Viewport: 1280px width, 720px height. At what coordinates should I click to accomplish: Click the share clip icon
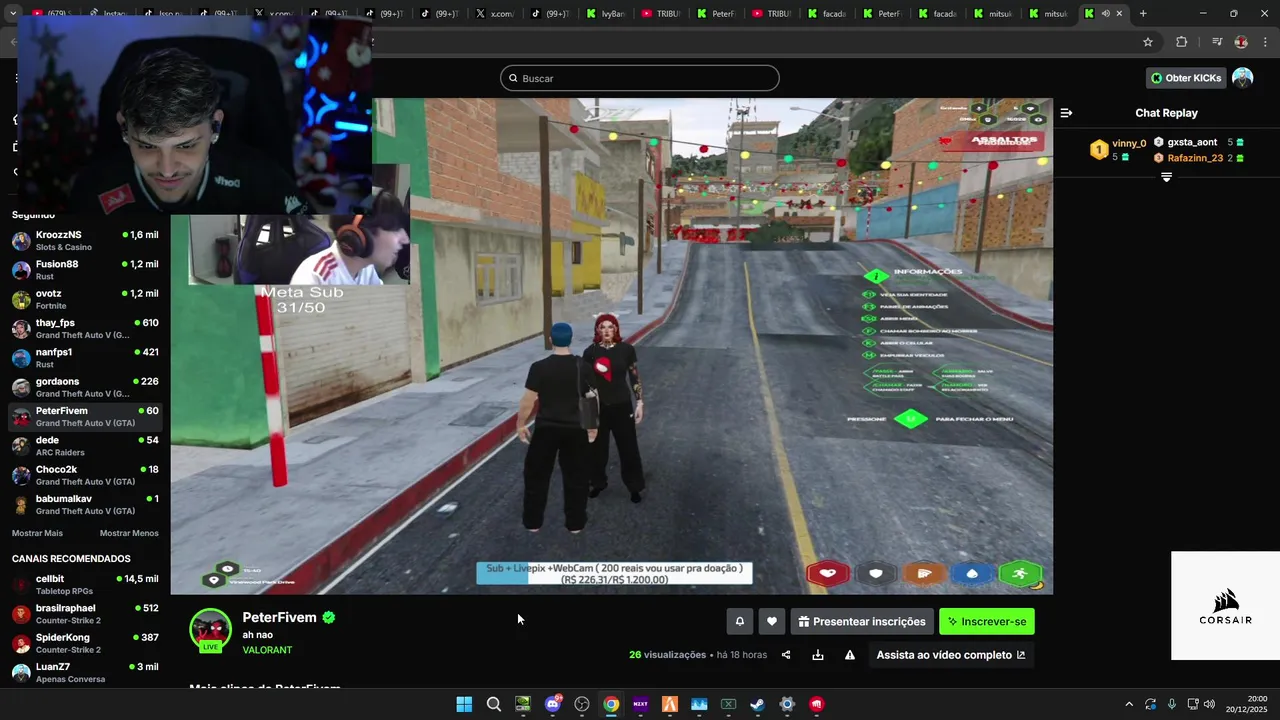[786, 655]
